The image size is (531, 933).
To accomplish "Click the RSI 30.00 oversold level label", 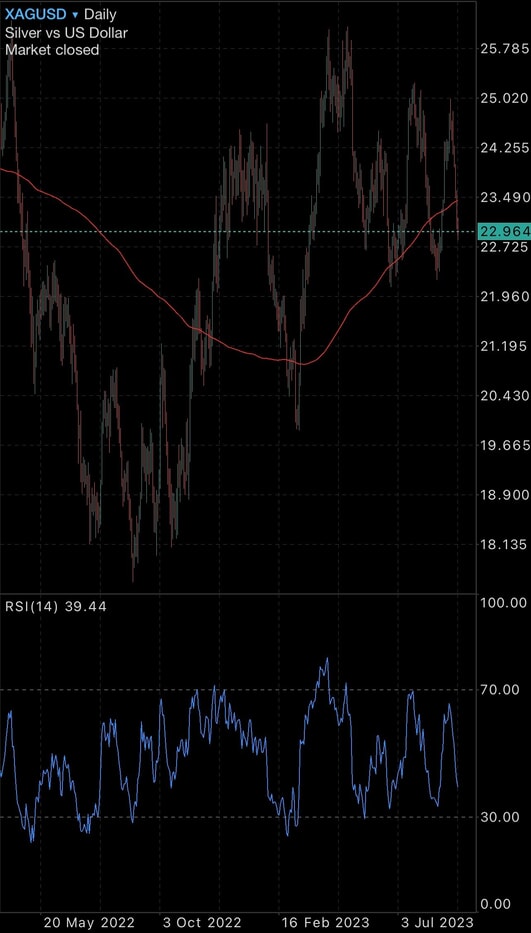I will pyautogui.click(x=502, y=817).
